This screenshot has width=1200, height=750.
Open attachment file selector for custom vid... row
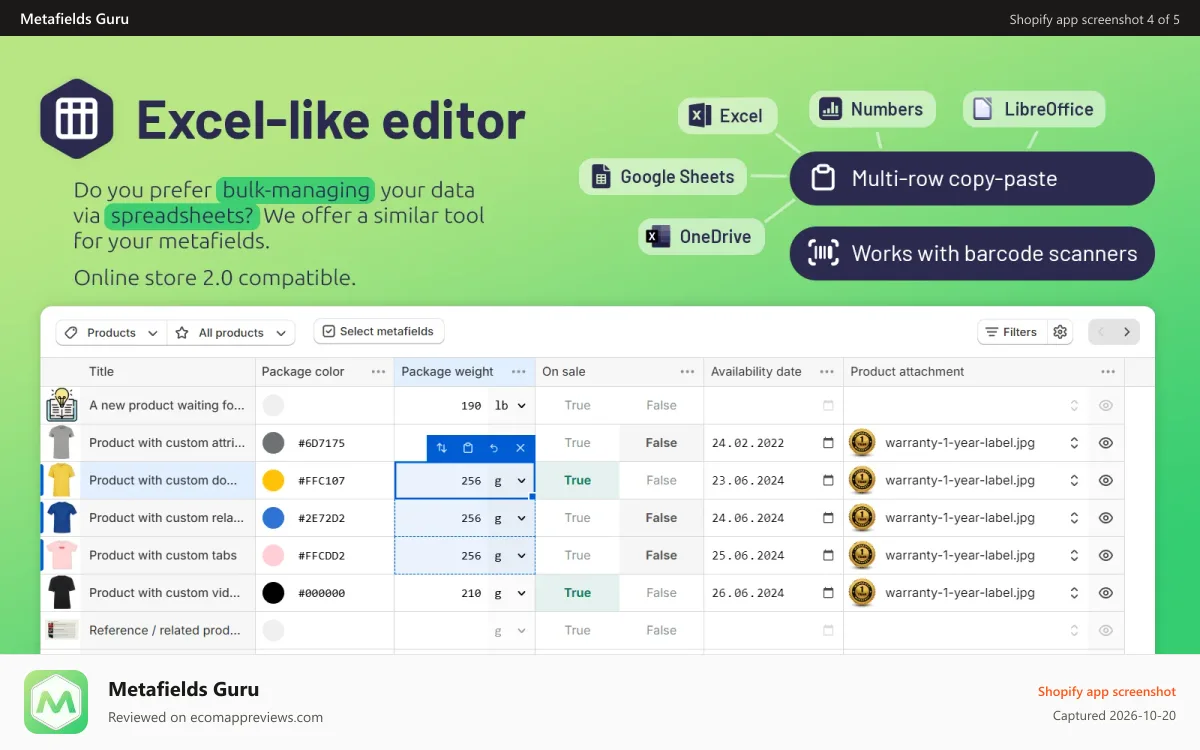coord(1074,593)
